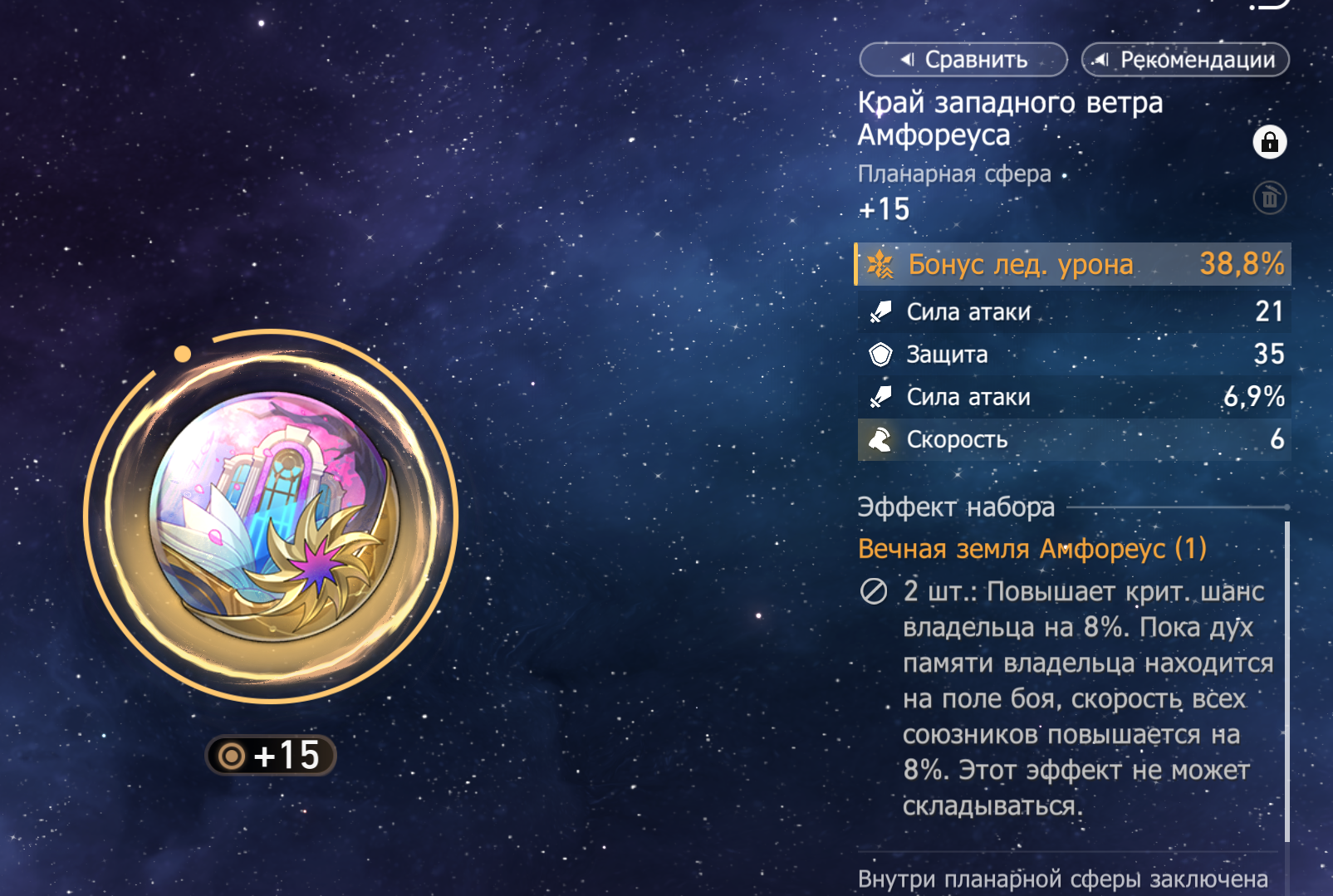Viewport: 1333px width, 896px height.
Task: Click the arrow icon on Сравнить button
Action: [907, 60]
